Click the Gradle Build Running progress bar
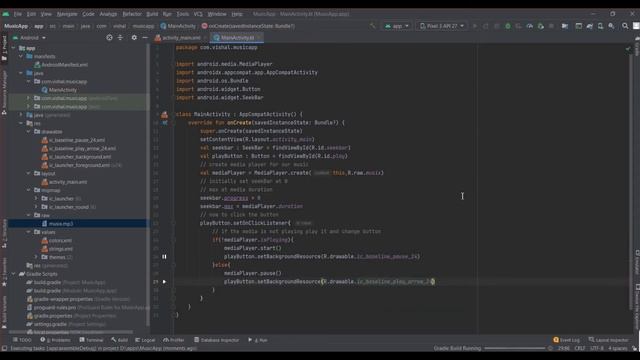The height and width of the screenshot is (360, 640). pos(514,348)
